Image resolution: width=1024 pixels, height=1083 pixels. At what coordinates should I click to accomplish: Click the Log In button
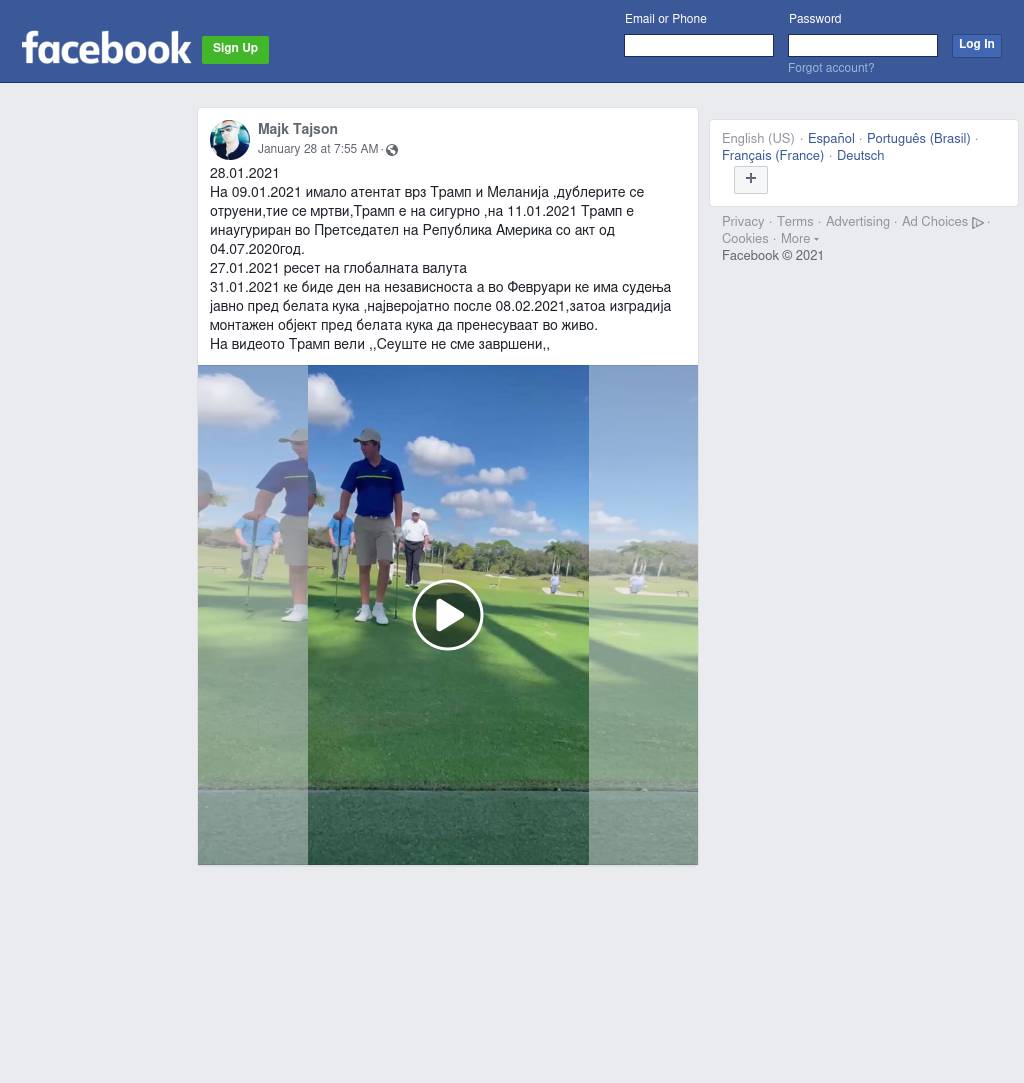[x=976, y=45]
